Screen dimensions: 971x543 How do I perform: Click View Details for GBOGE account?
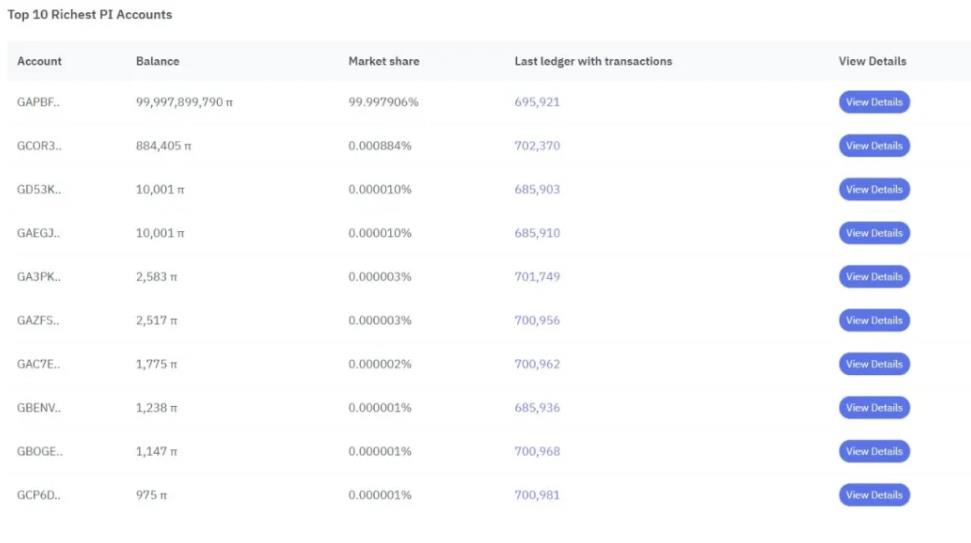(x=874, y=451)
